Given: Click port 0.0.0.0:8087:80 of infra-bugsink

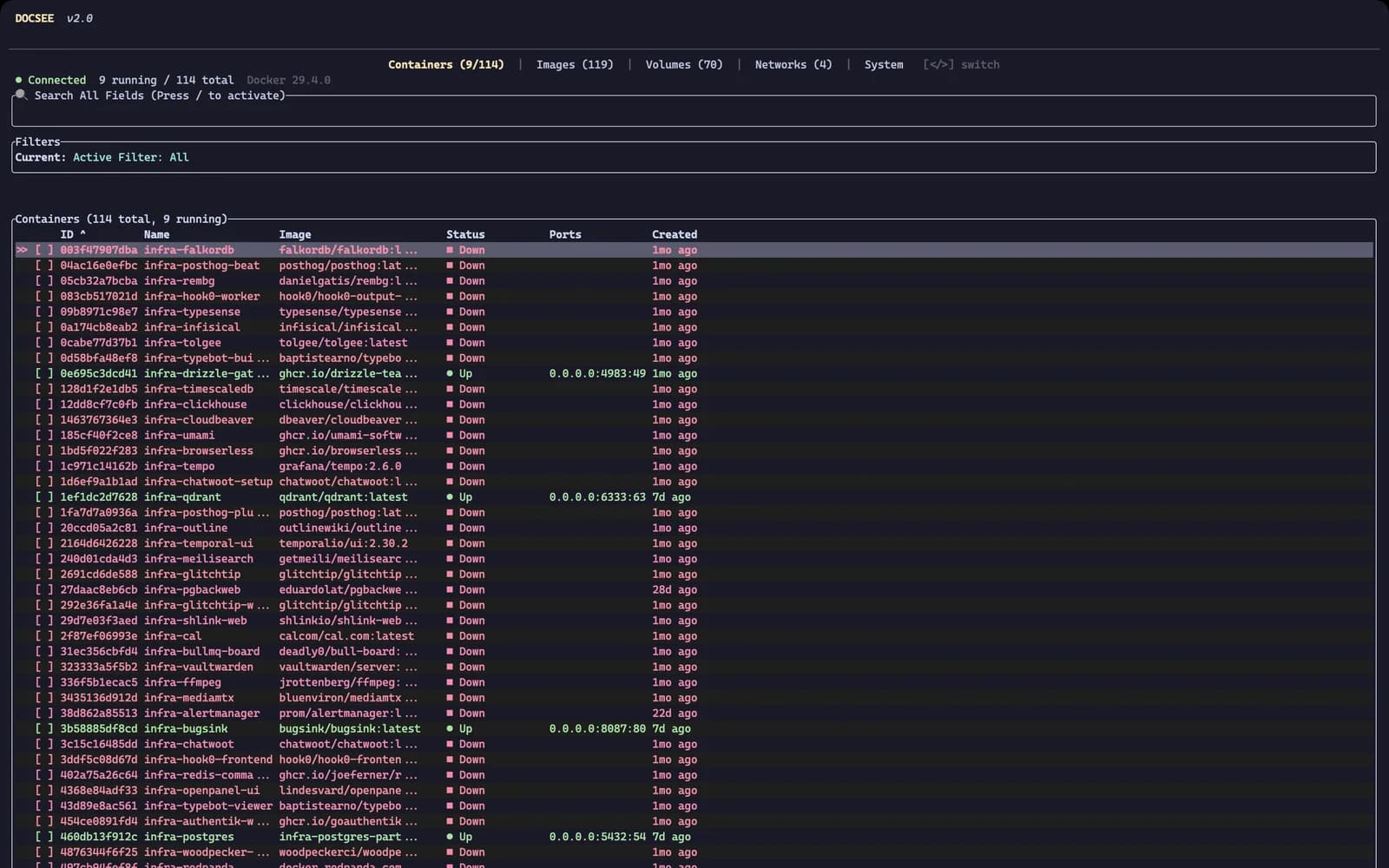Looking at the screenshot, I should 597,729.
